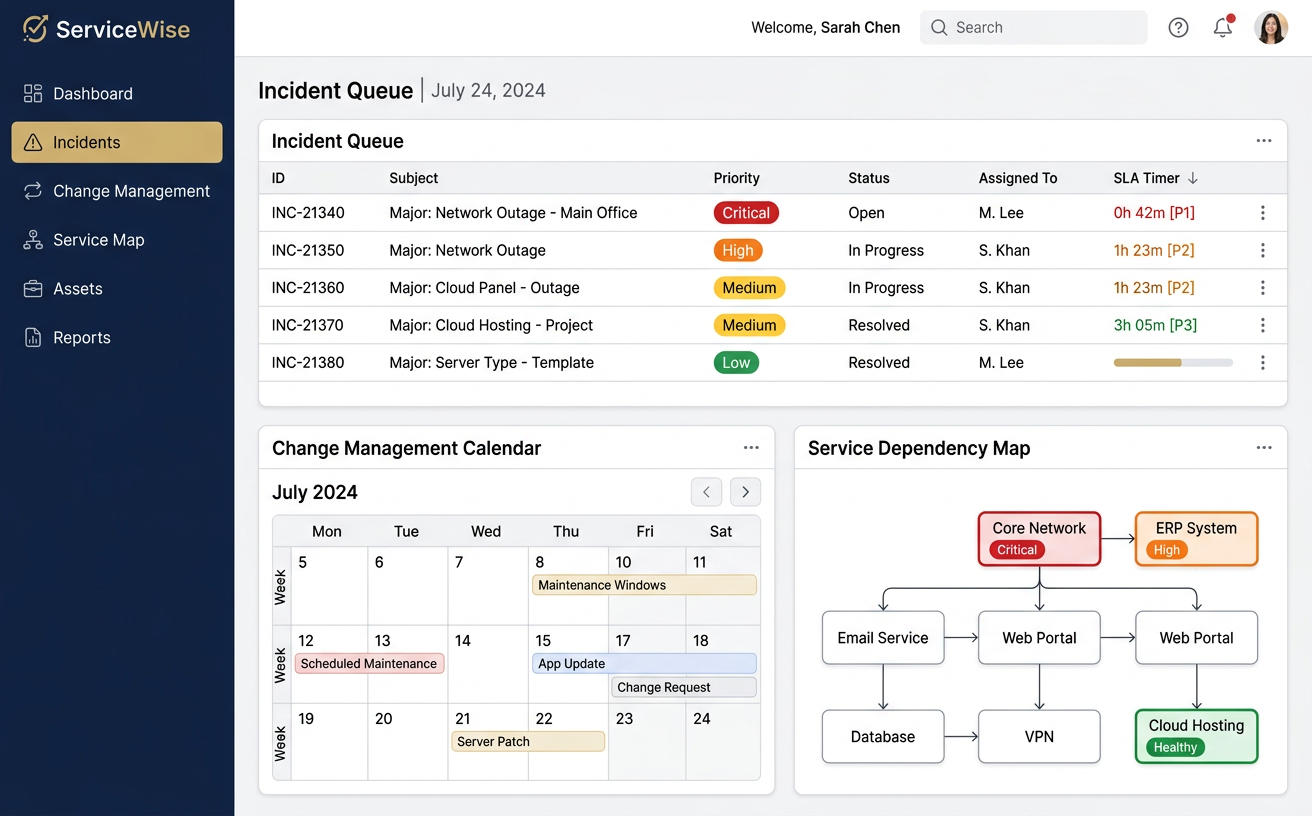Open the Server Patch calendar event
This screenshot has width=1312, height=816.
point(528,741)
